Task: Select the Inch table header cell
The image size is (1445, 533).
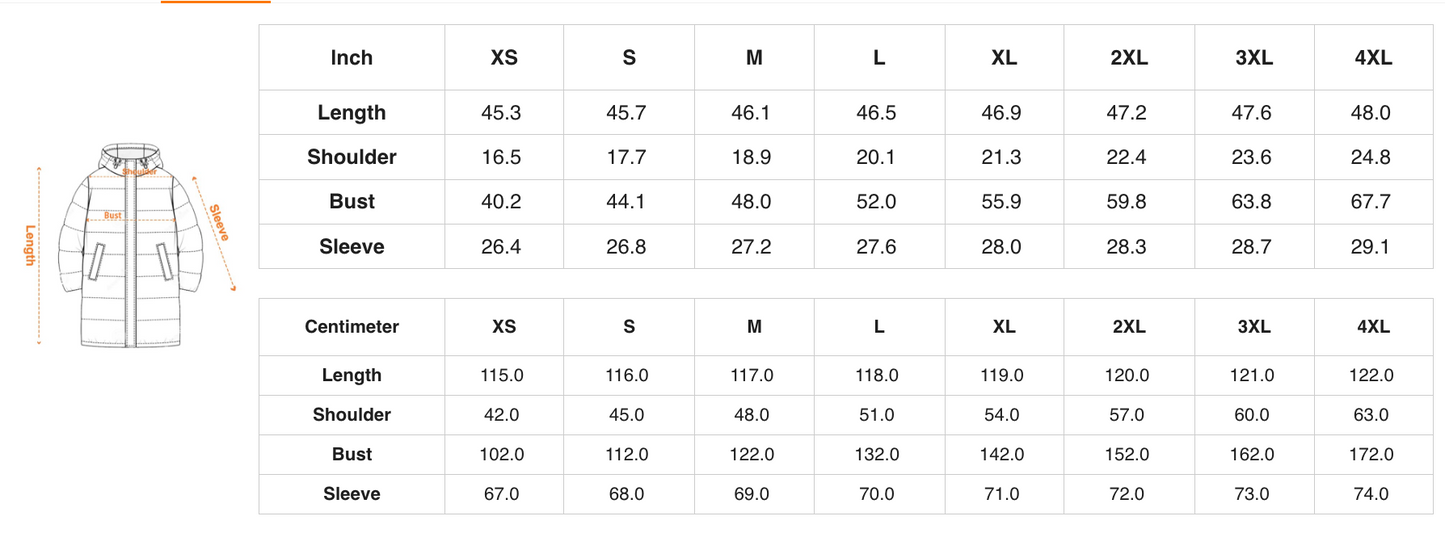Action: (352, 58)
